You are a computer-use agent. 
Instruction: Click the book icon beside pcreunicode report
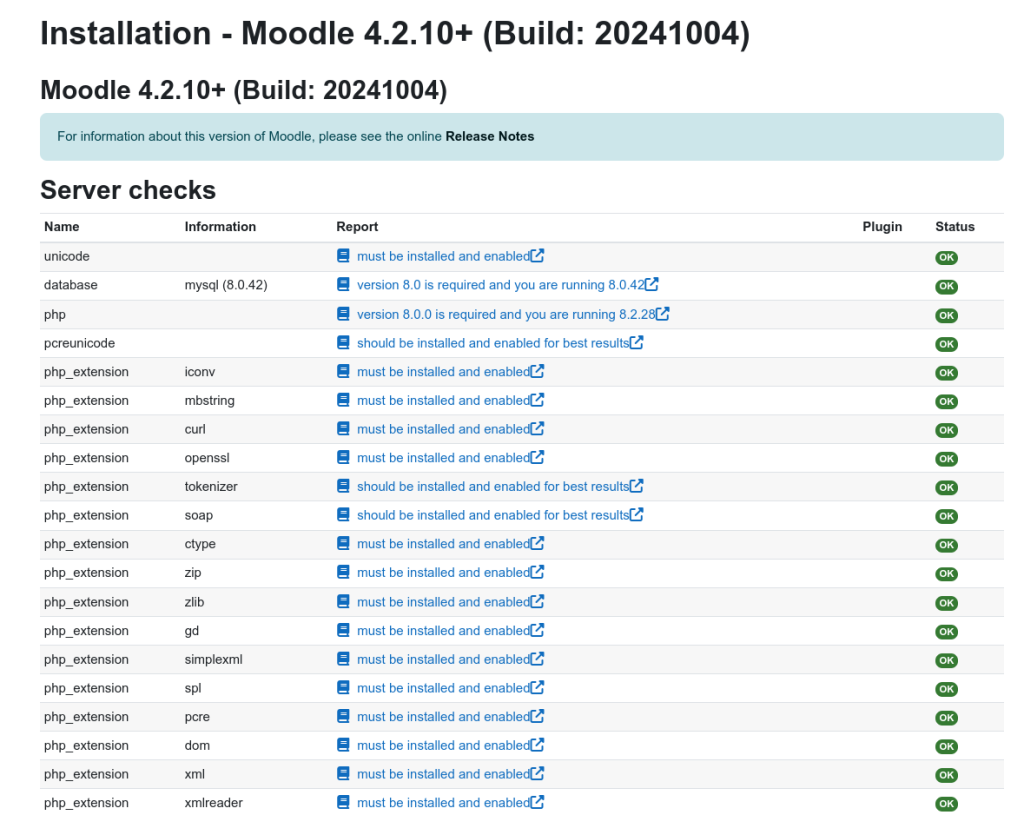[343, 343]
